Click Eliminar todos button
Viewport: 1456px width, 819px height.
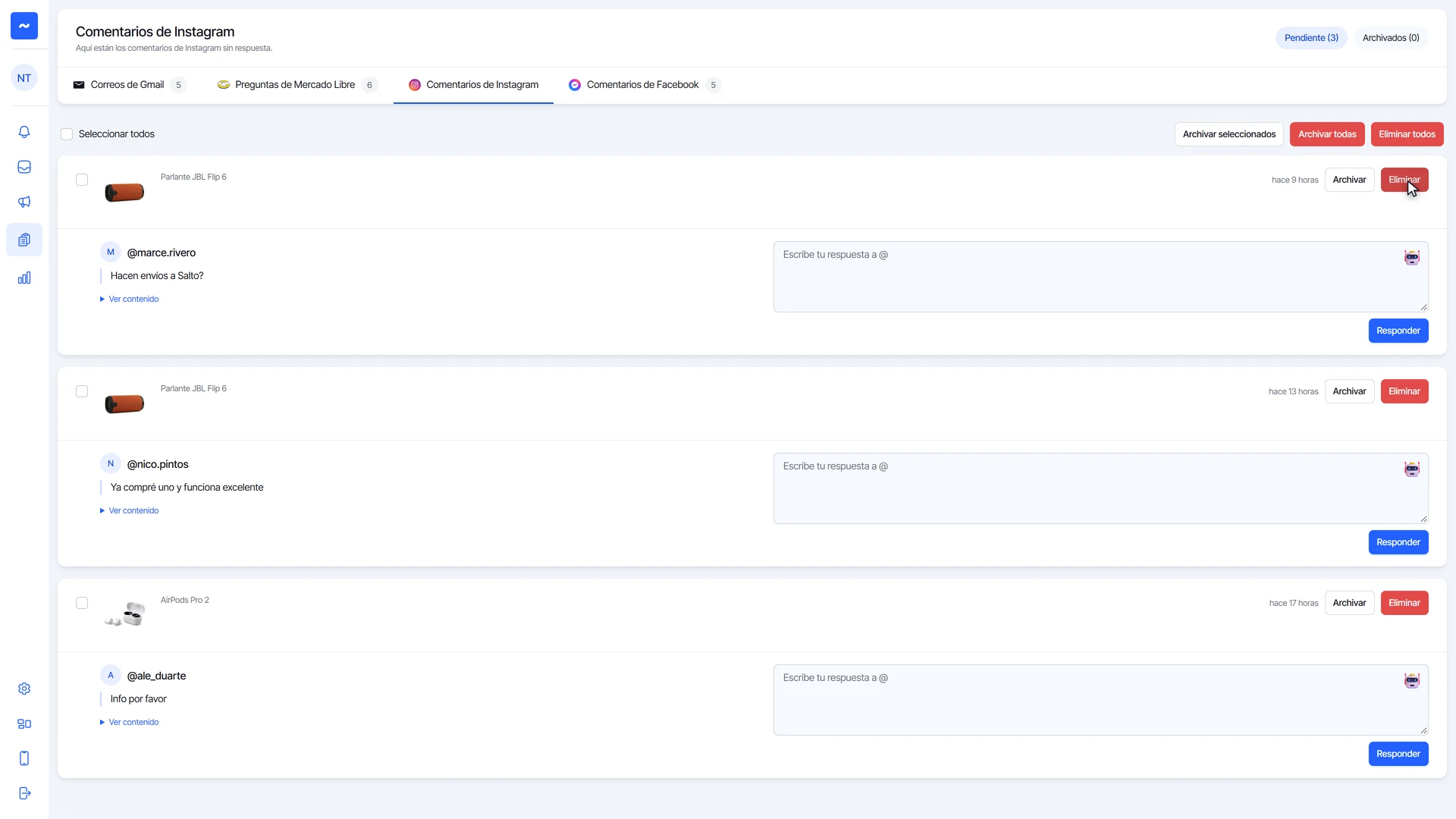click(1407, 134)
